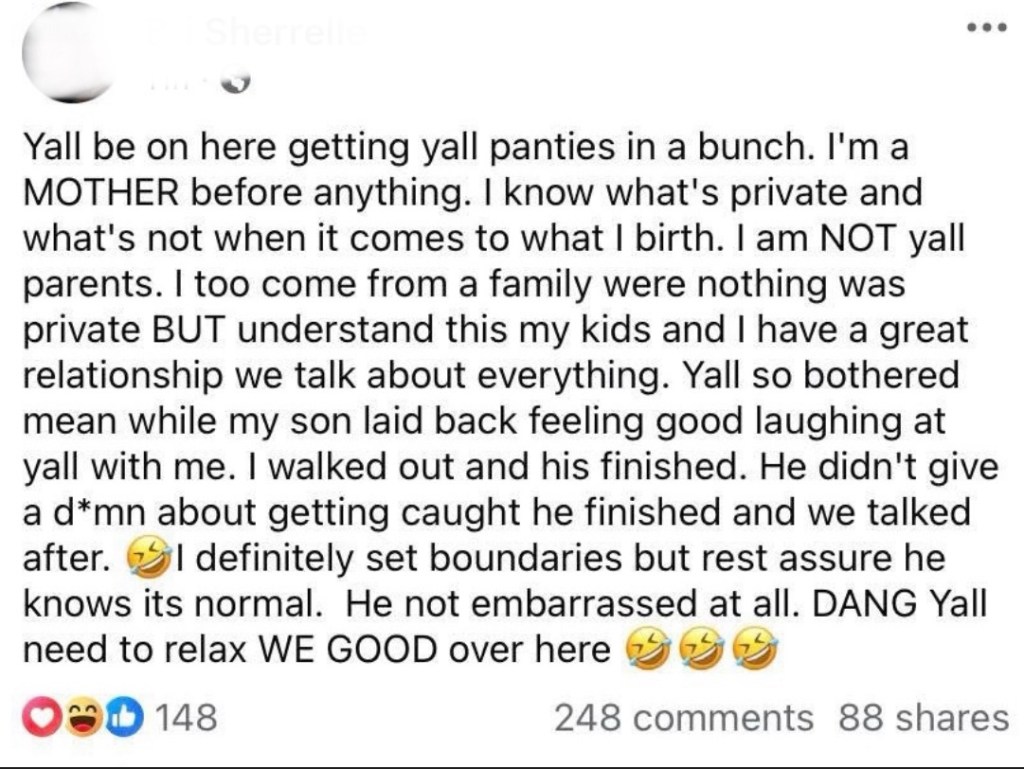1024x769 pixels.
Task: Click the middle laughing emoji ending the post
Action: 701,650
